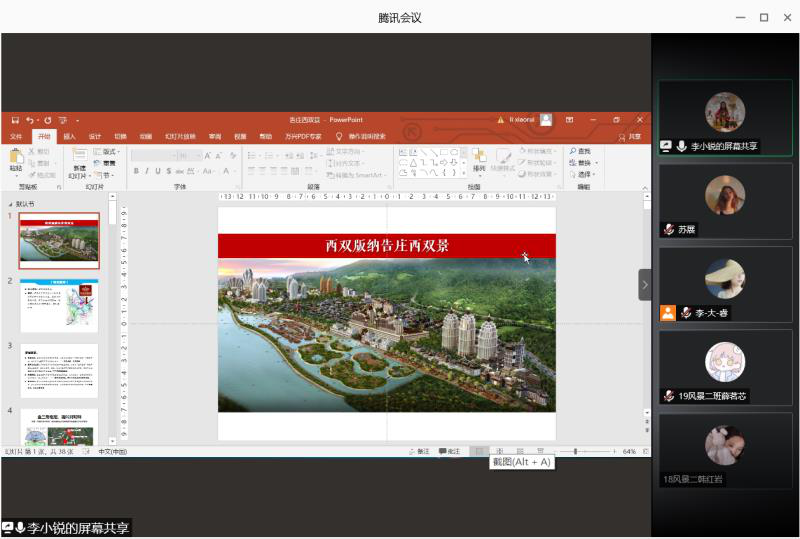The width and height of the screenshot is (800, 539).
Task: Click the New Slide icon in the ribbon
Action: click(79, 157)
